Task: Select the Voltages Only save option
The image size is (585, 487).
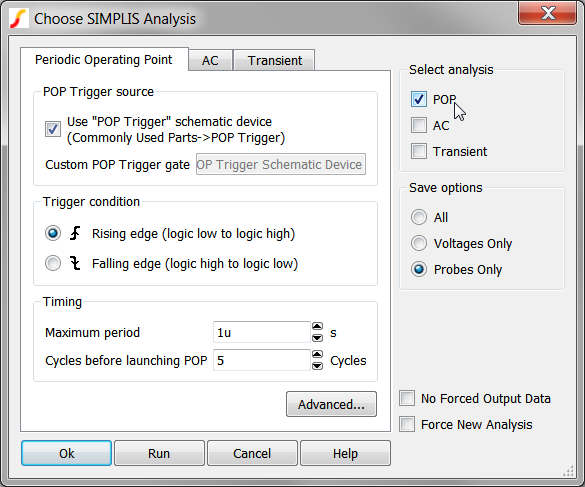Action: point(419,243)
